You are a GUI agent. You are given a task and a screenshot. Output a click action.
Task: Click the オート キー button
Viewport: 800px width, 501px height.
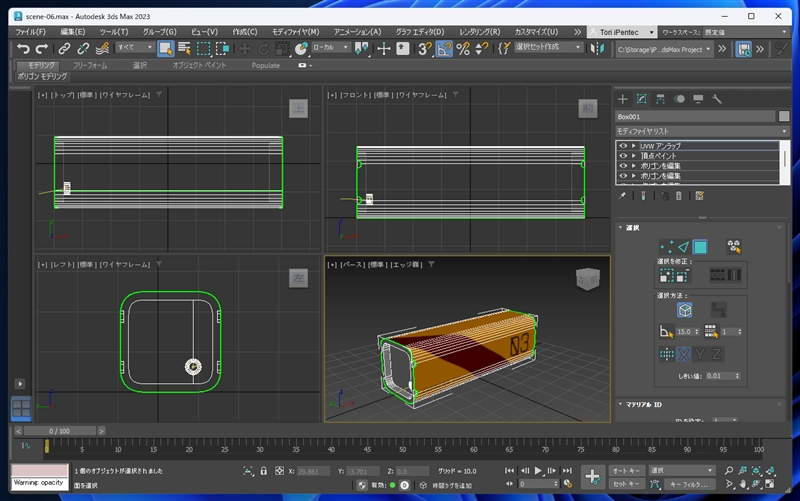click(626, 470)
